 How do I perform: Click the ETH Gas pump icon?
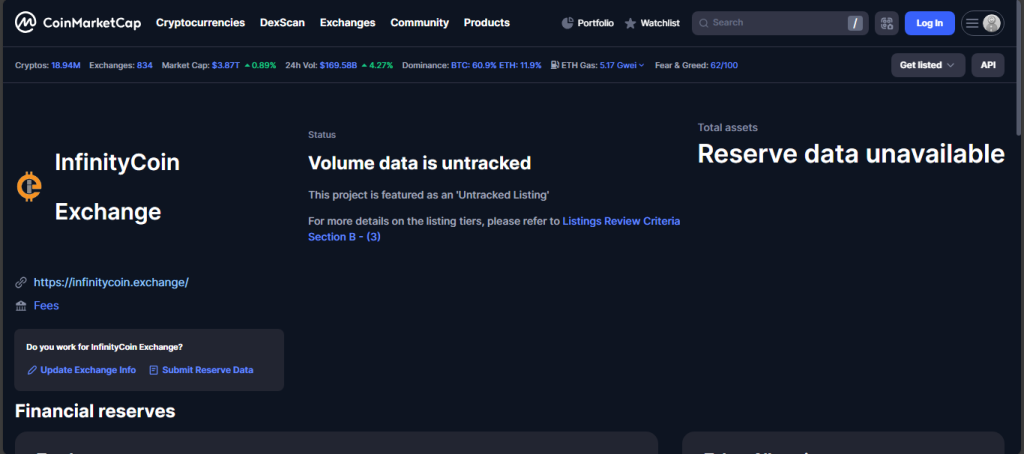pyautogui.click(x=554, y=65)
